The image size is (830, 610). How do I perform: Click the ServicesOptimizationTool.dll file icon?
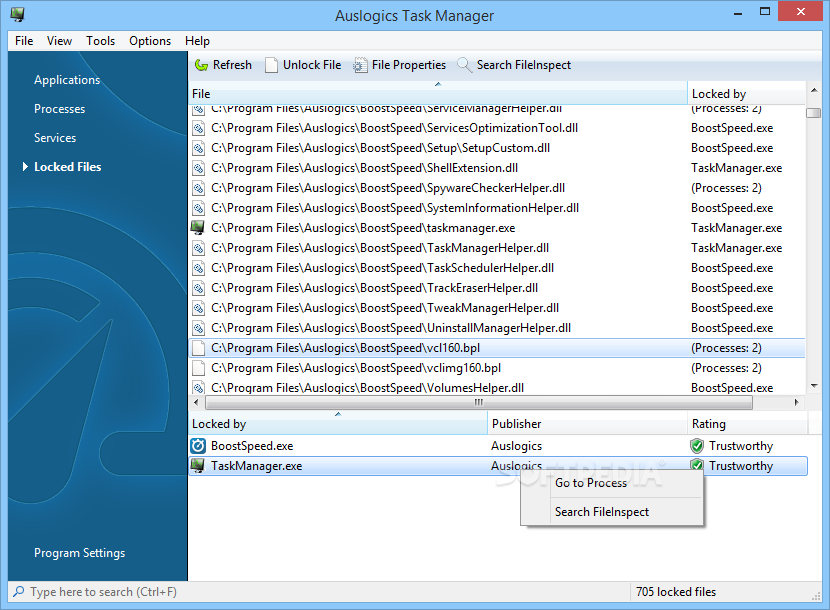pos(199,128)
